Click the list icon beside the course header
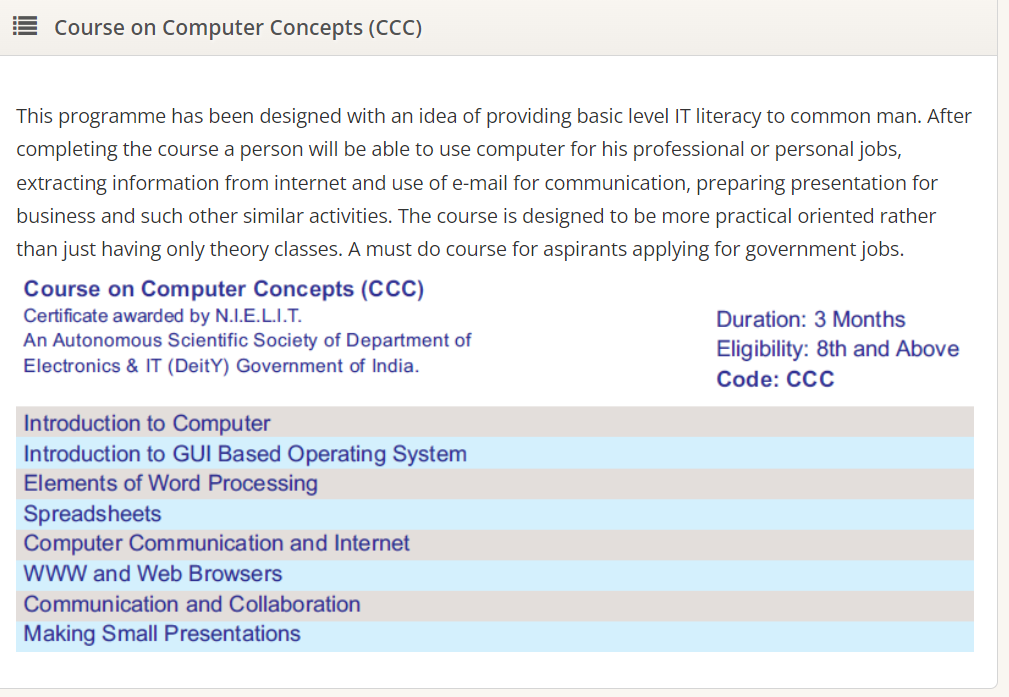This screenshot has width=1009, height=697. point(25,27)
